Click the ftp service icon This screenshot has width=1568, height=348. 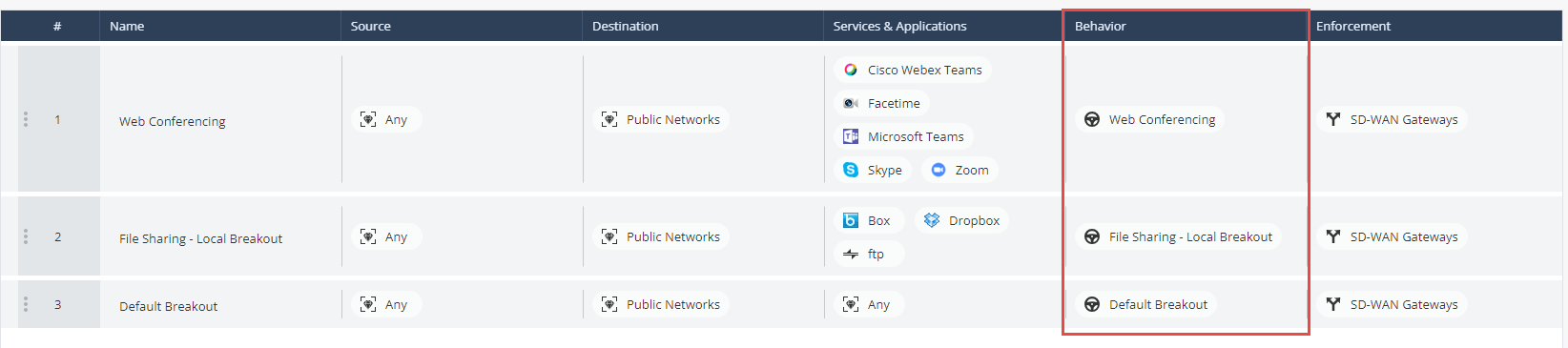pyautogui.click(x=851, y=254)
